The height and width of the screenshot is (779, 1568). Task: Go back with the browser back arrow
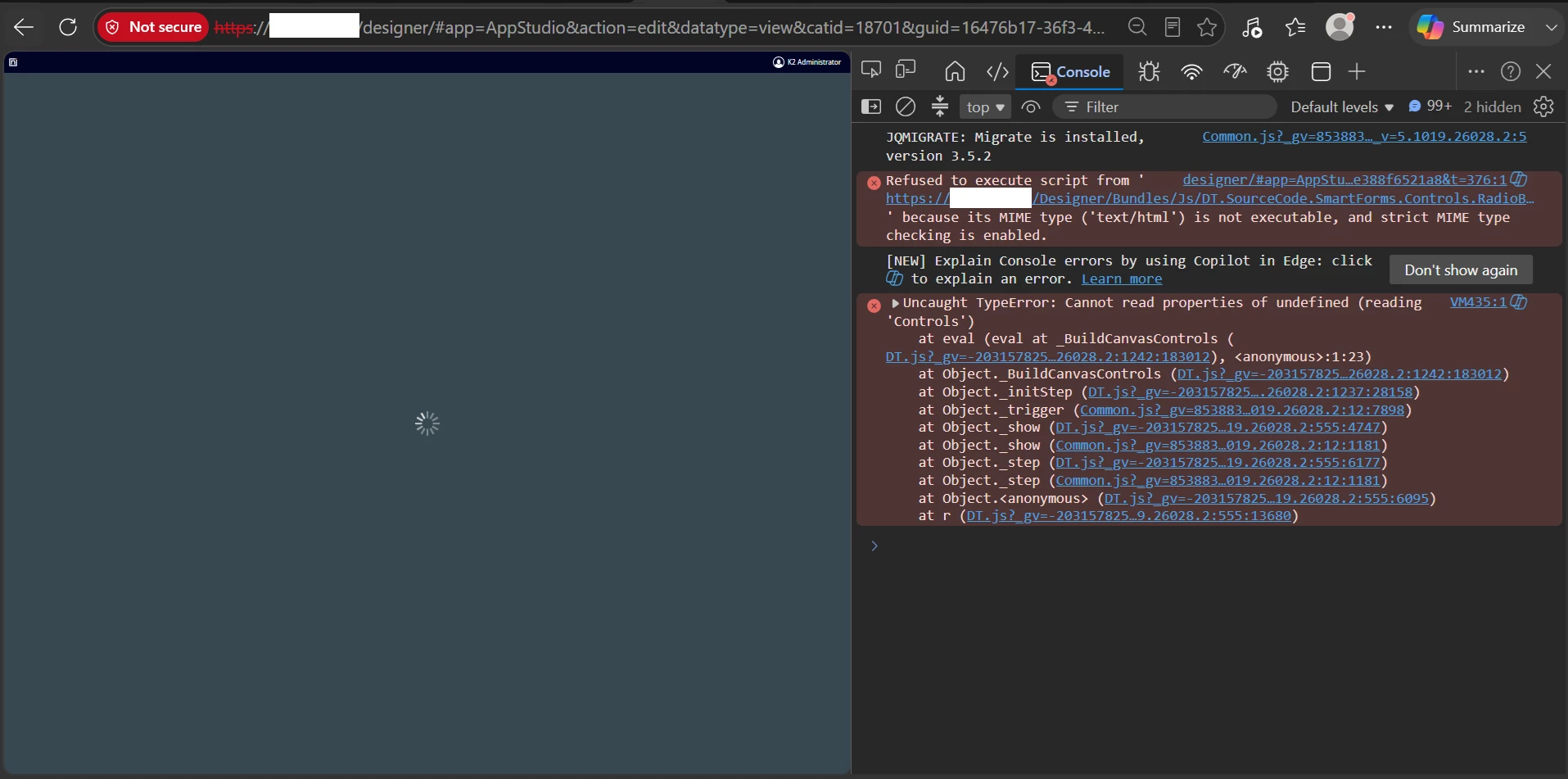(x=24, y=27)
